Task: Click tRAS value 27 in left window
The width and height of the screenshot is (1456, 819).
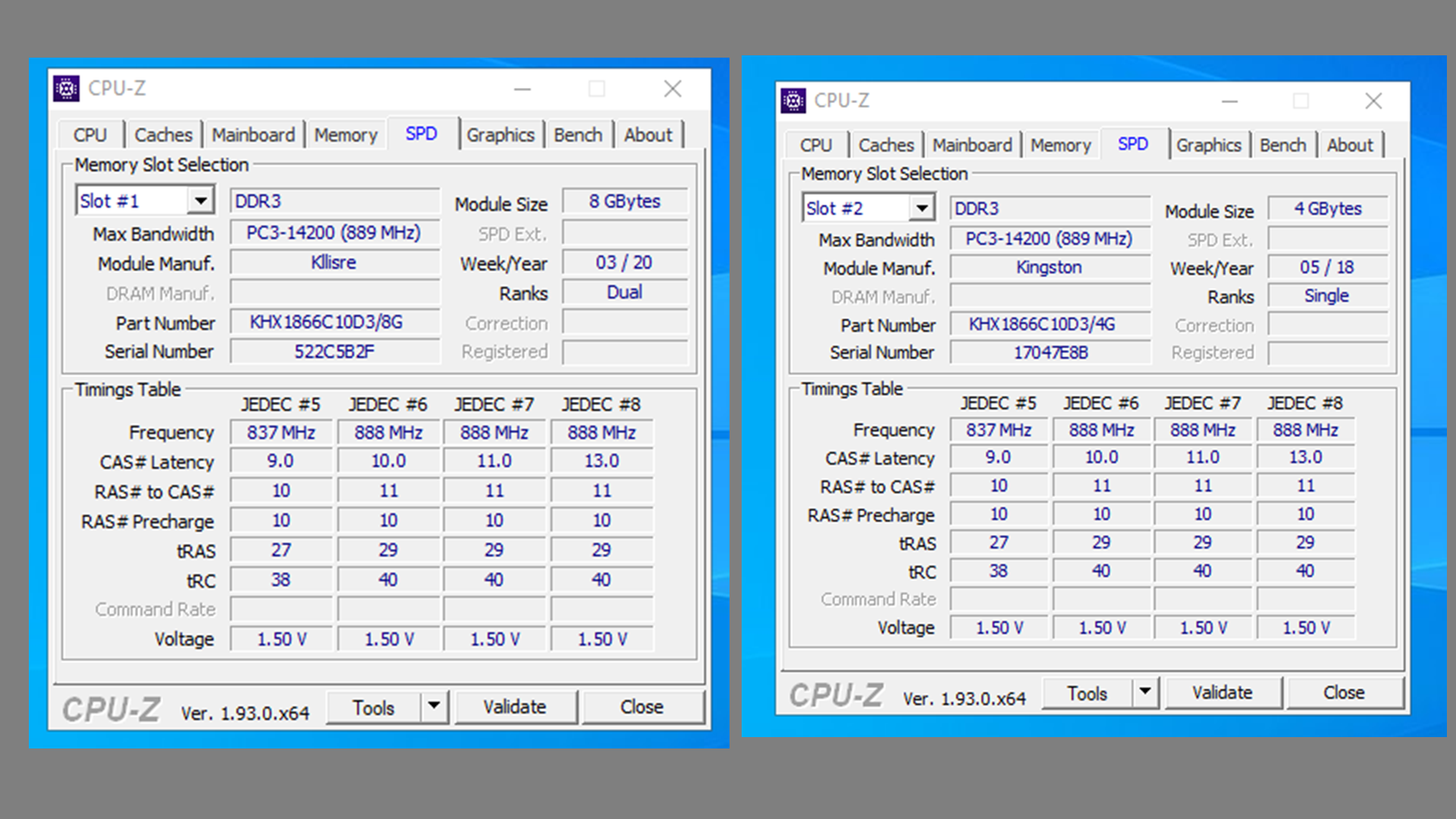Action: (281, 551)
